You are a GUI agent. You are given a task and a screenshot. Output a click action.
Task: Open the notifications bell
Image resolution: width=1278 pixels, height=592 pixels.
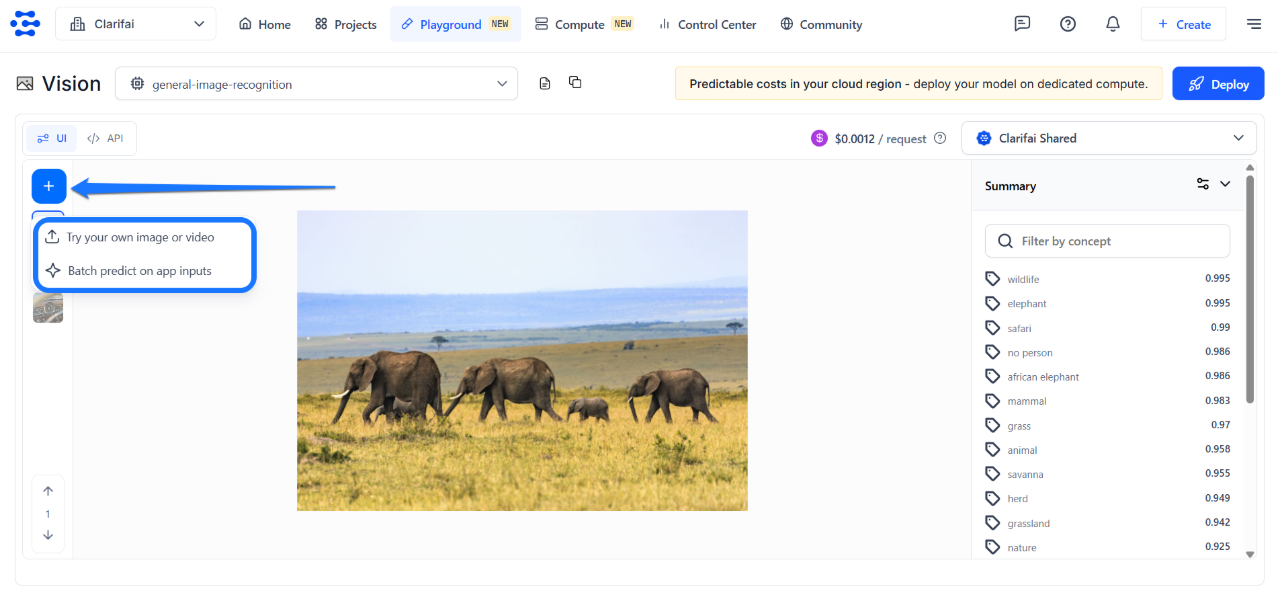pos(1113,24)
